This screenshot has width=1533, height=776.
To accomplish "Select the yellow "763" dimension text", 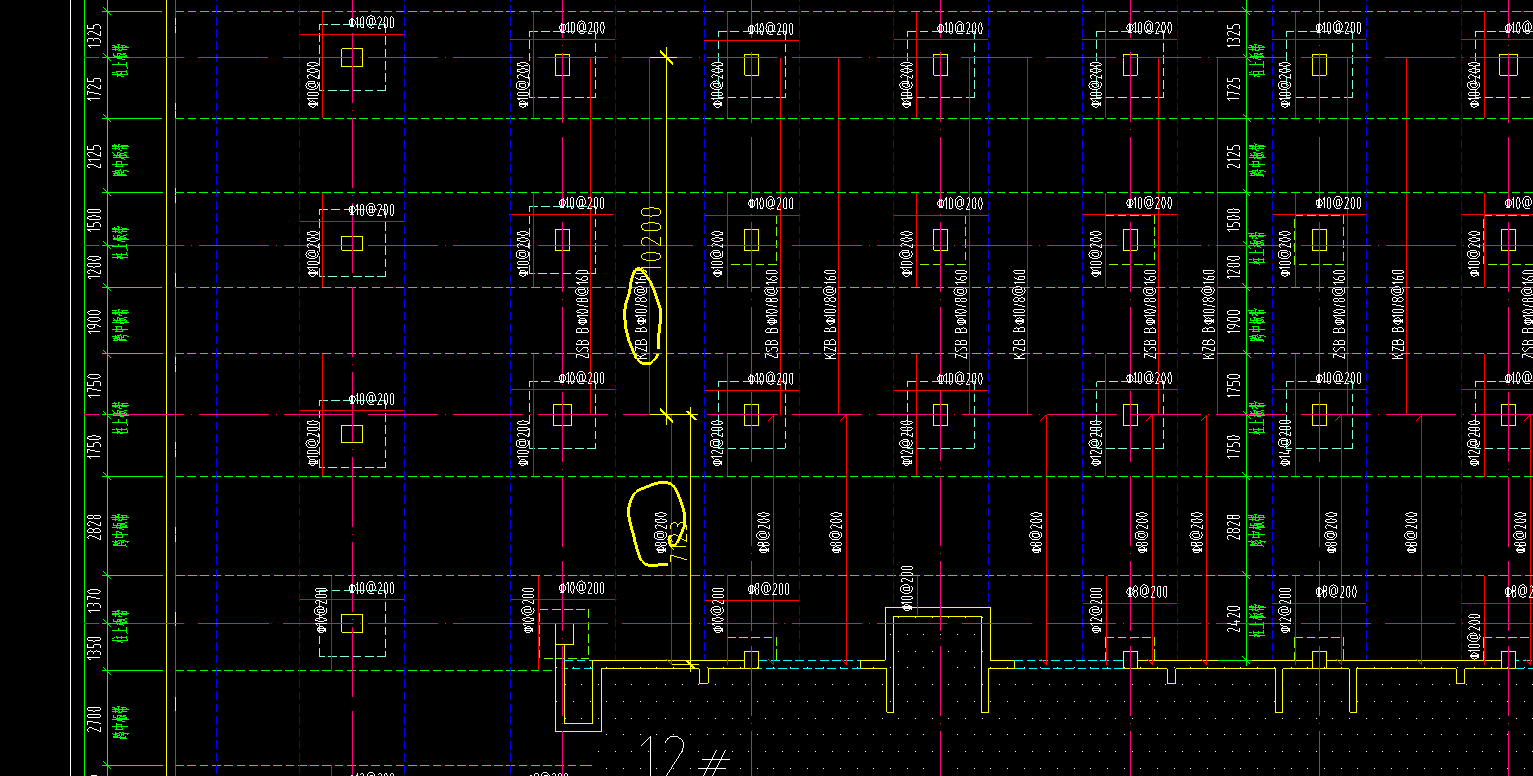I will coord(678,541).
